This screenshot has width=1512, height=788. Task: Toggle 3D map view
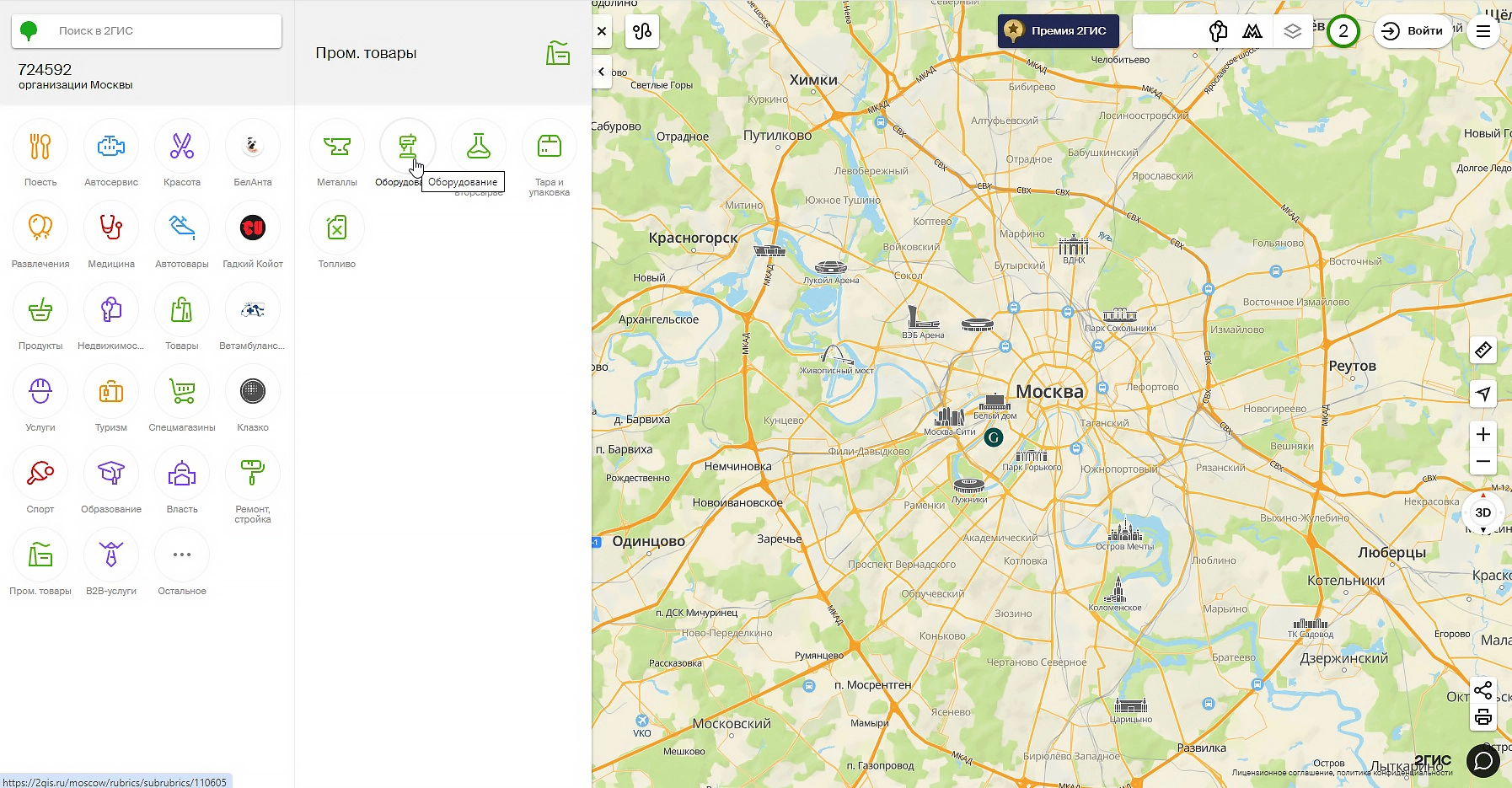point(1483,512)
